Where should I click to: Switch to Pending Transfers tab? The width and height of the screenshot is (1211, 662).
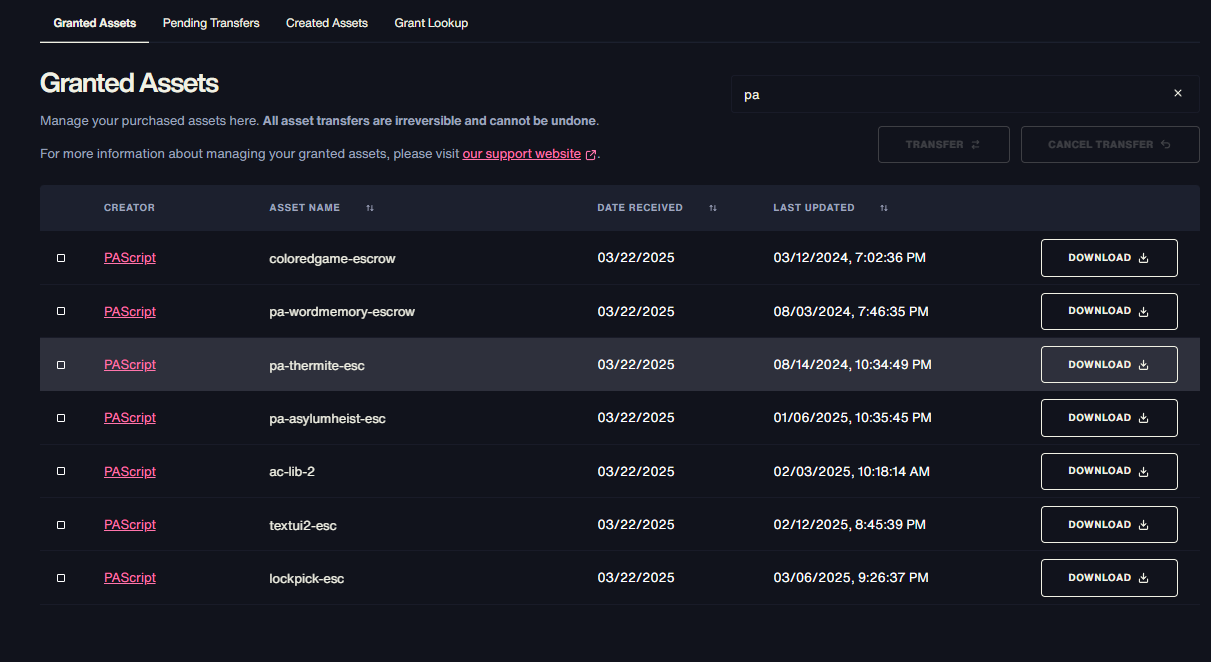tap(211, 23)
